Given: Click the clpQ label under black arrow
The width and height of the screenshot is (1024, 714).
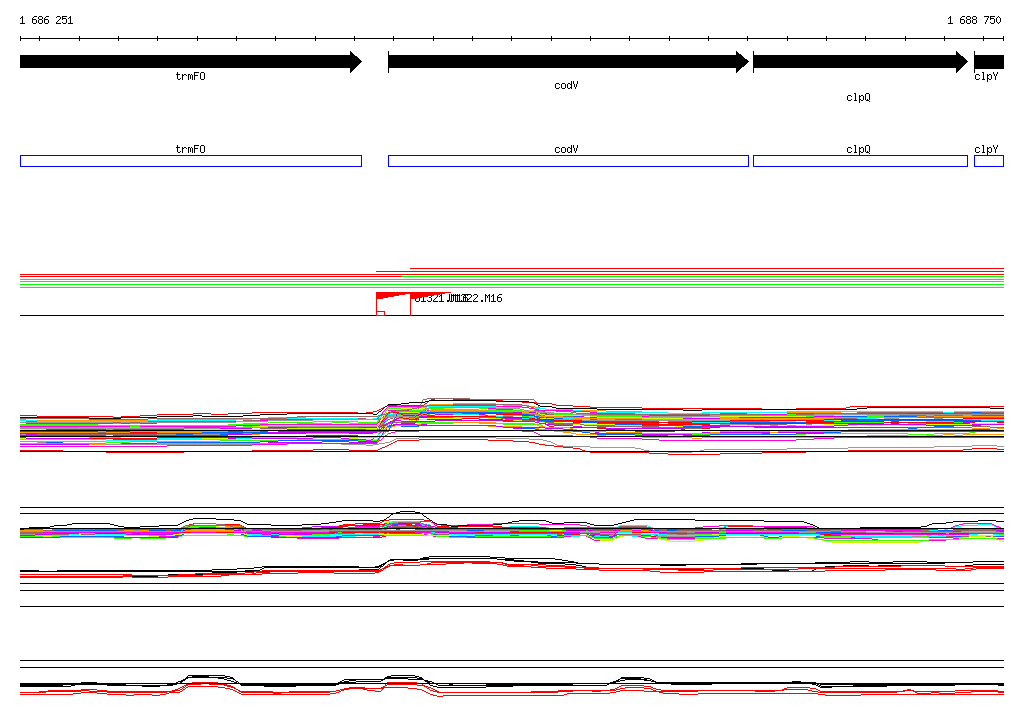Looking at the screenshot, I should (x=858, y=97).
